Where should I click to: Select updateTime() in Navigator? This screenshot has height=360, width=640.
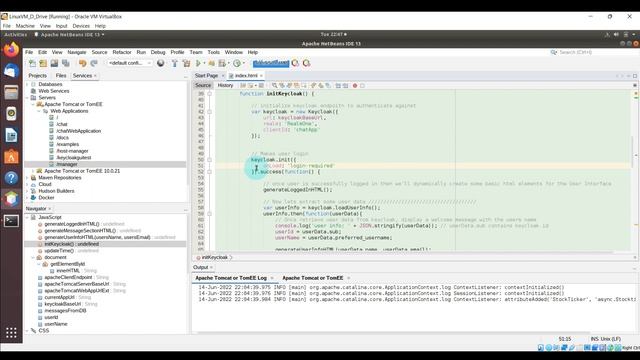(59, 251)
